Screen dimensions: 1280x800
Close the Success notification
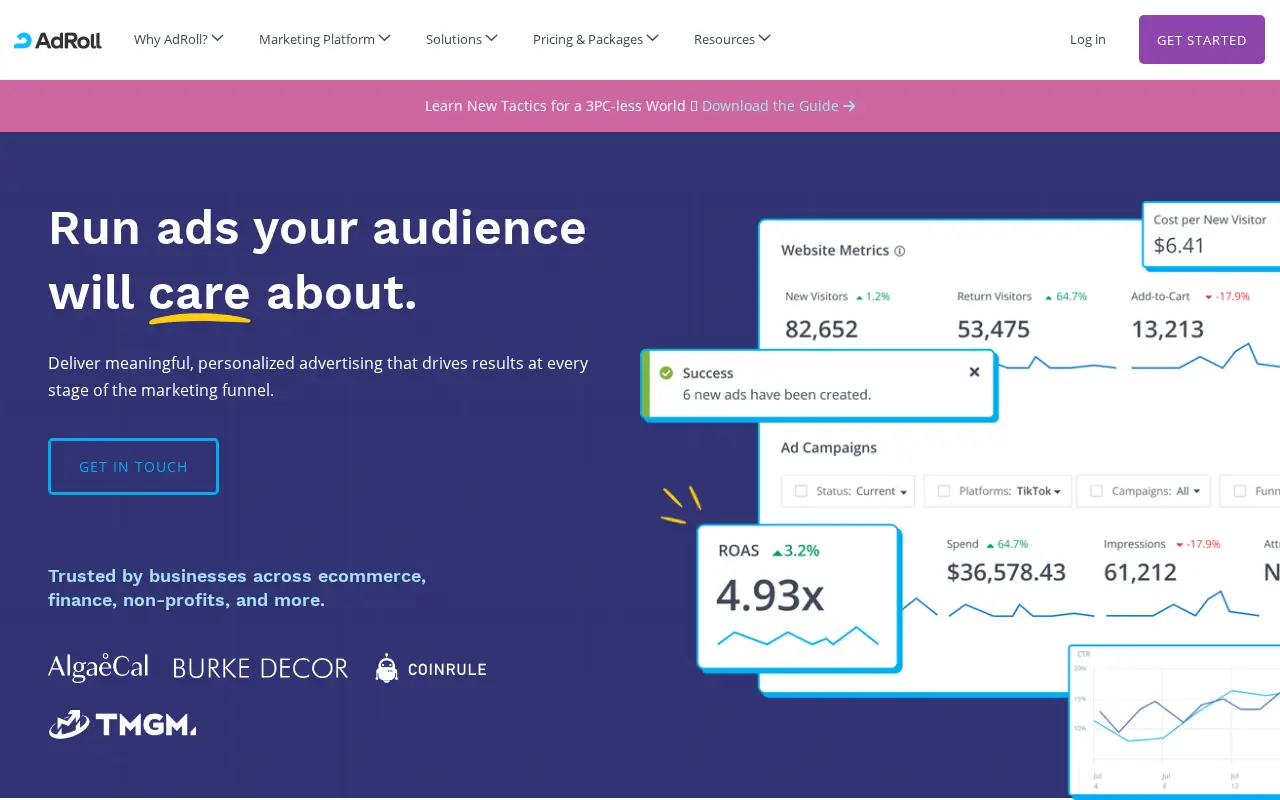pos(974,372)
